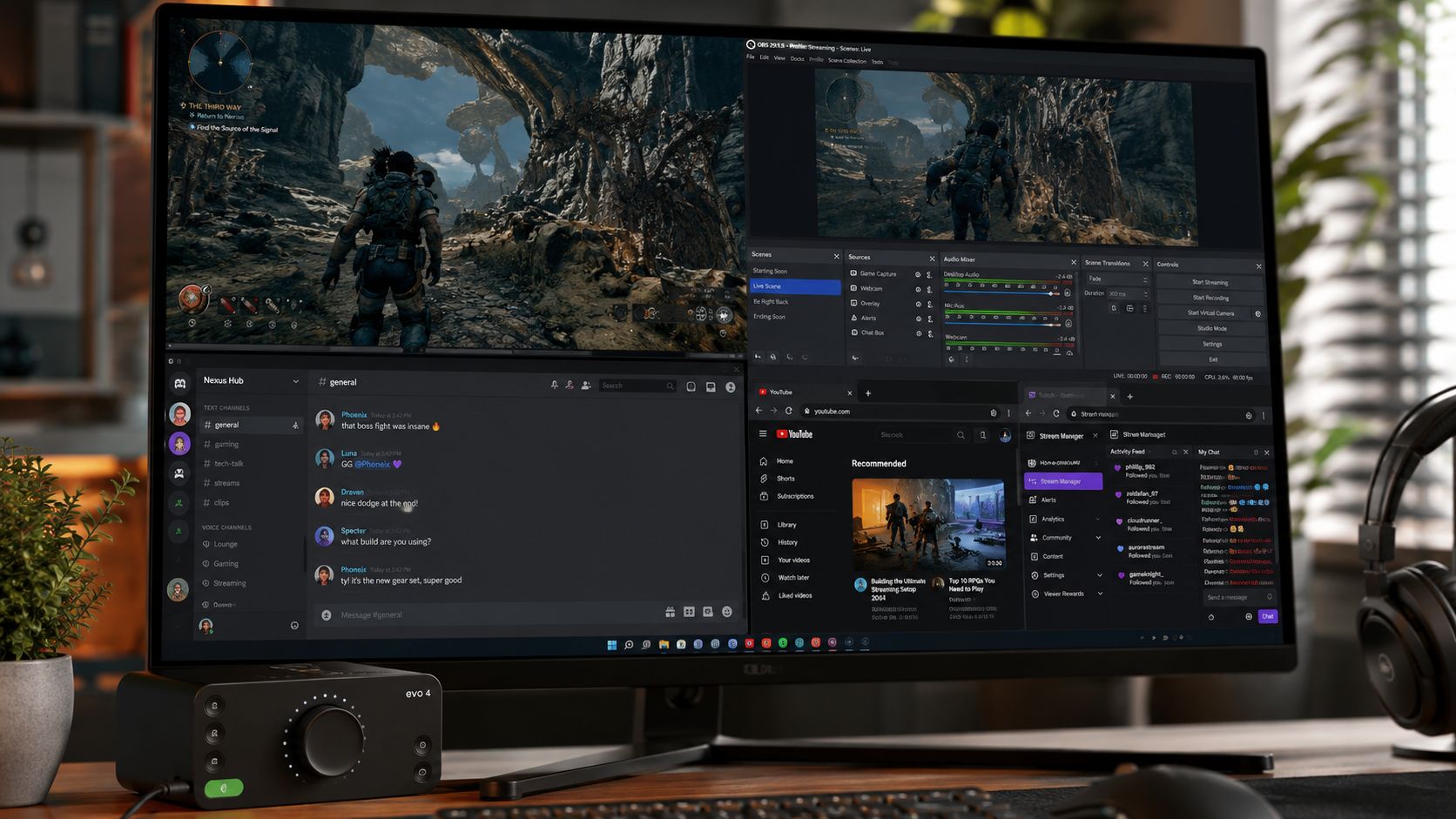This screenshot has width=1456, height=819.
Task: Open Building the Ultimate Streaming Setup thumbnail
Action: click(x=928, y=524)
